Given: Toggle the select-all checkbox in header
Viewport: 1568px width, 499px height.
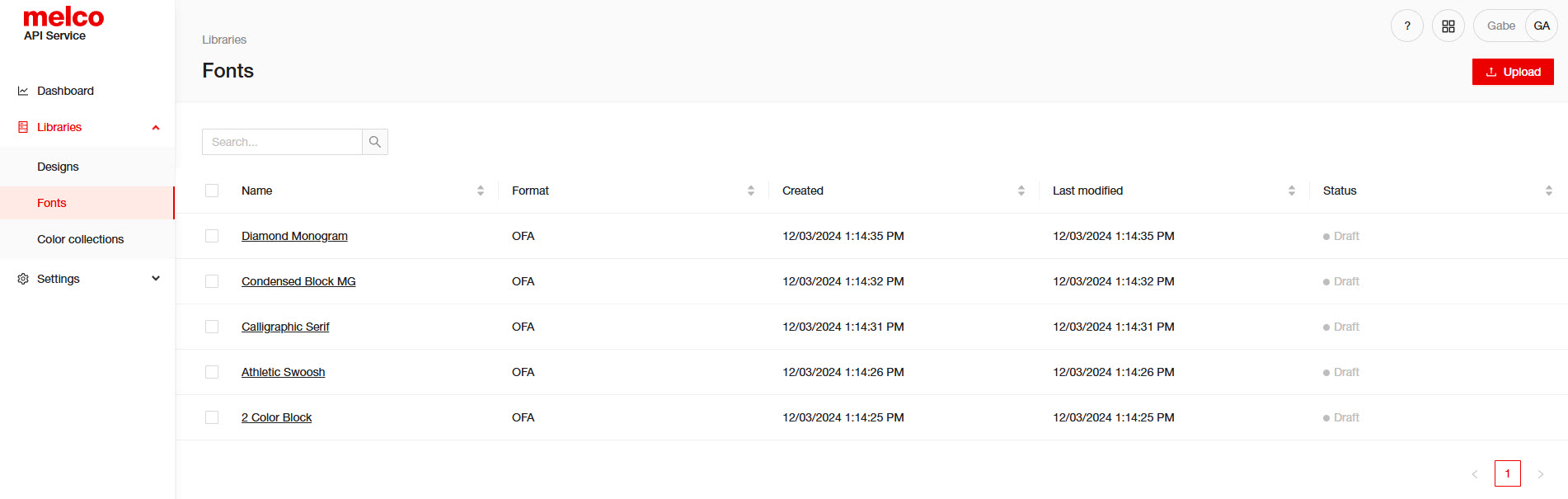Looking at the screenshot, I should (x=212, y=191).
